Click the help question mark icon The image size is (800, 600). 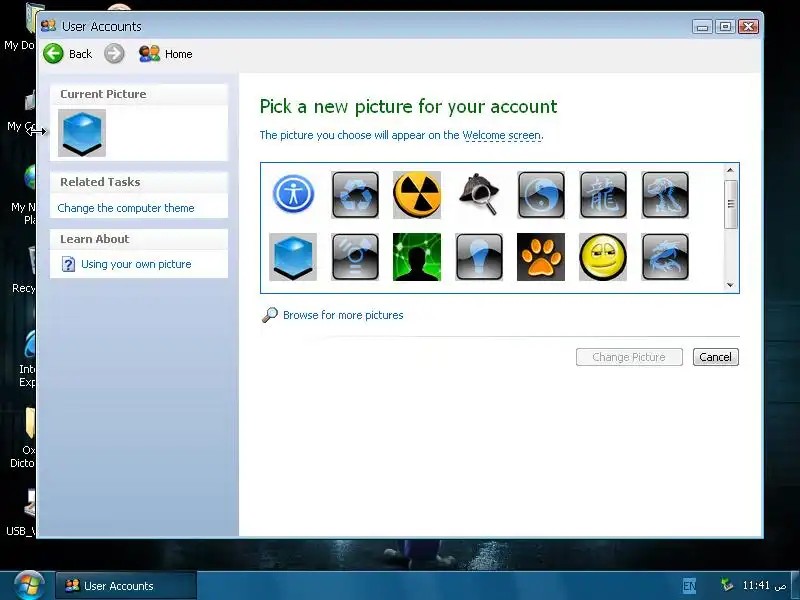coord(68,264)
